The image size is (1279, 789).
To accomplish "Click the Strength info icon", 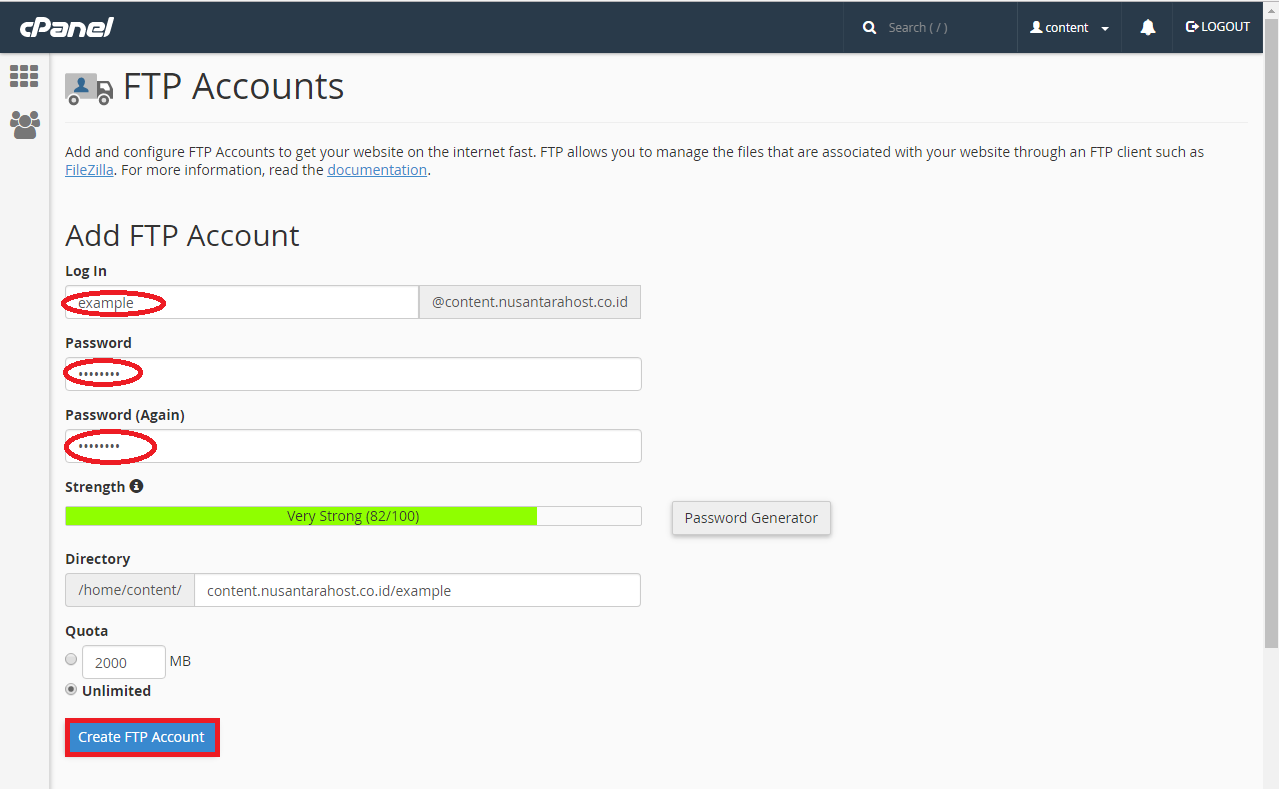I will (136, 486).
